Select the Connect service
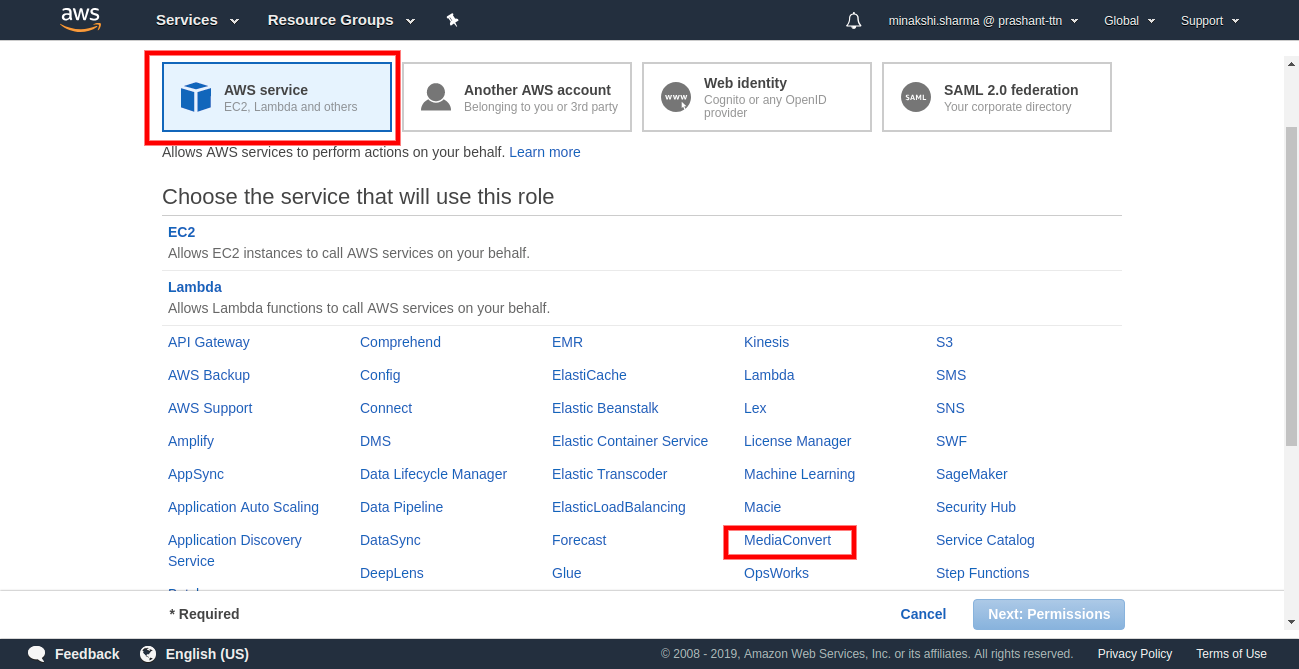The width and height of the screenshot is (1299, 669). (x=386, y=408)
